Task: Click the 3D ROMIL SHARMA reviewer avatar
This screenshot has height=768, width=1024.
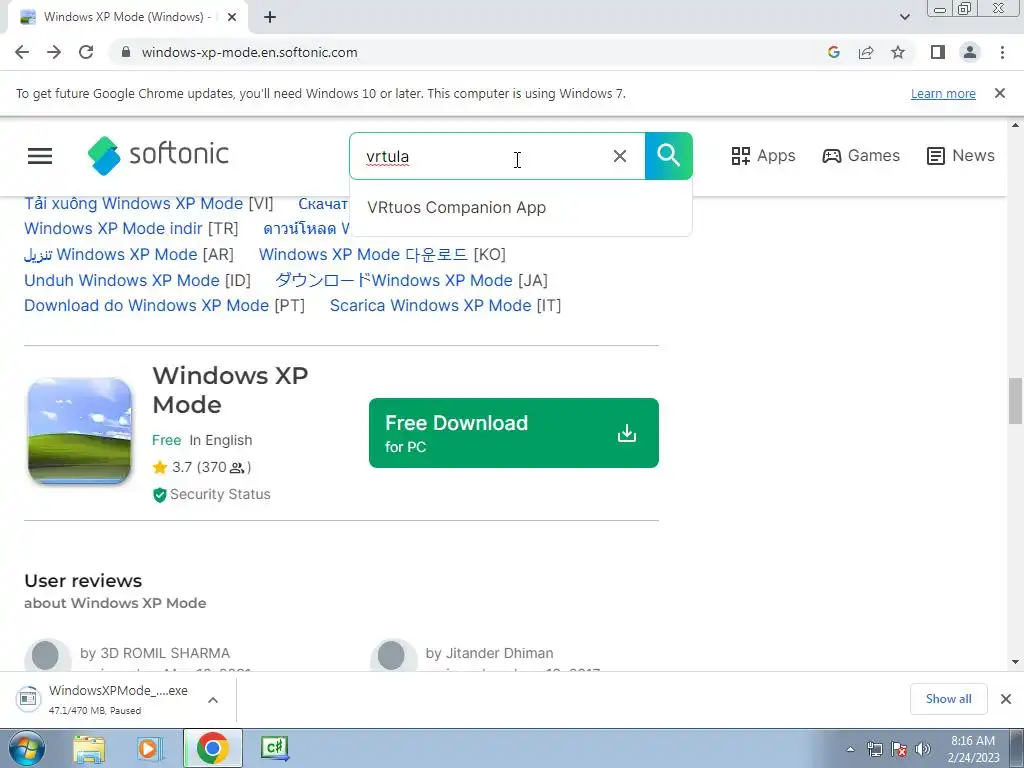Action: point(47,655)
